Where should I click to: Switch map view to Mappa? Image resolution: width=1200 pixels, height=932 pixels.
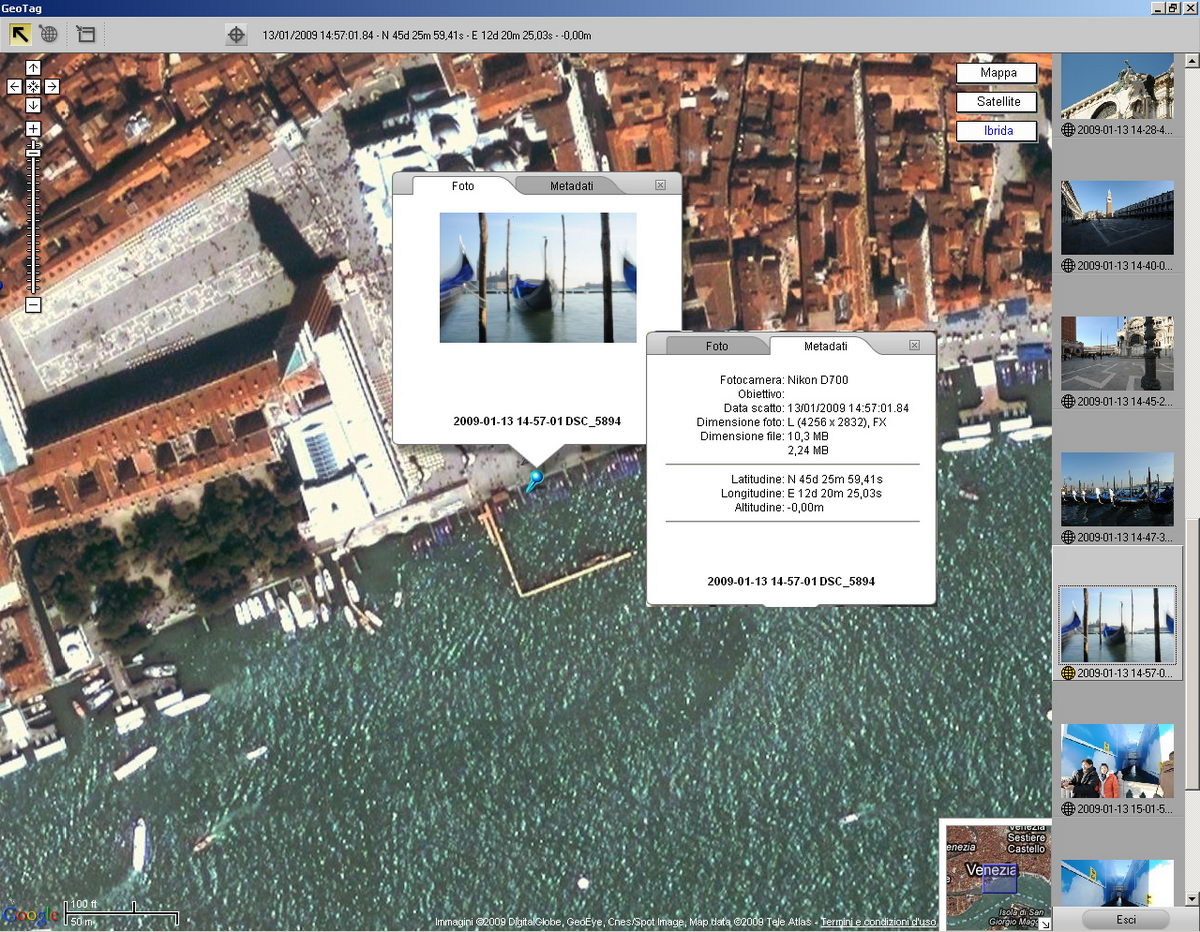[997, 73]
